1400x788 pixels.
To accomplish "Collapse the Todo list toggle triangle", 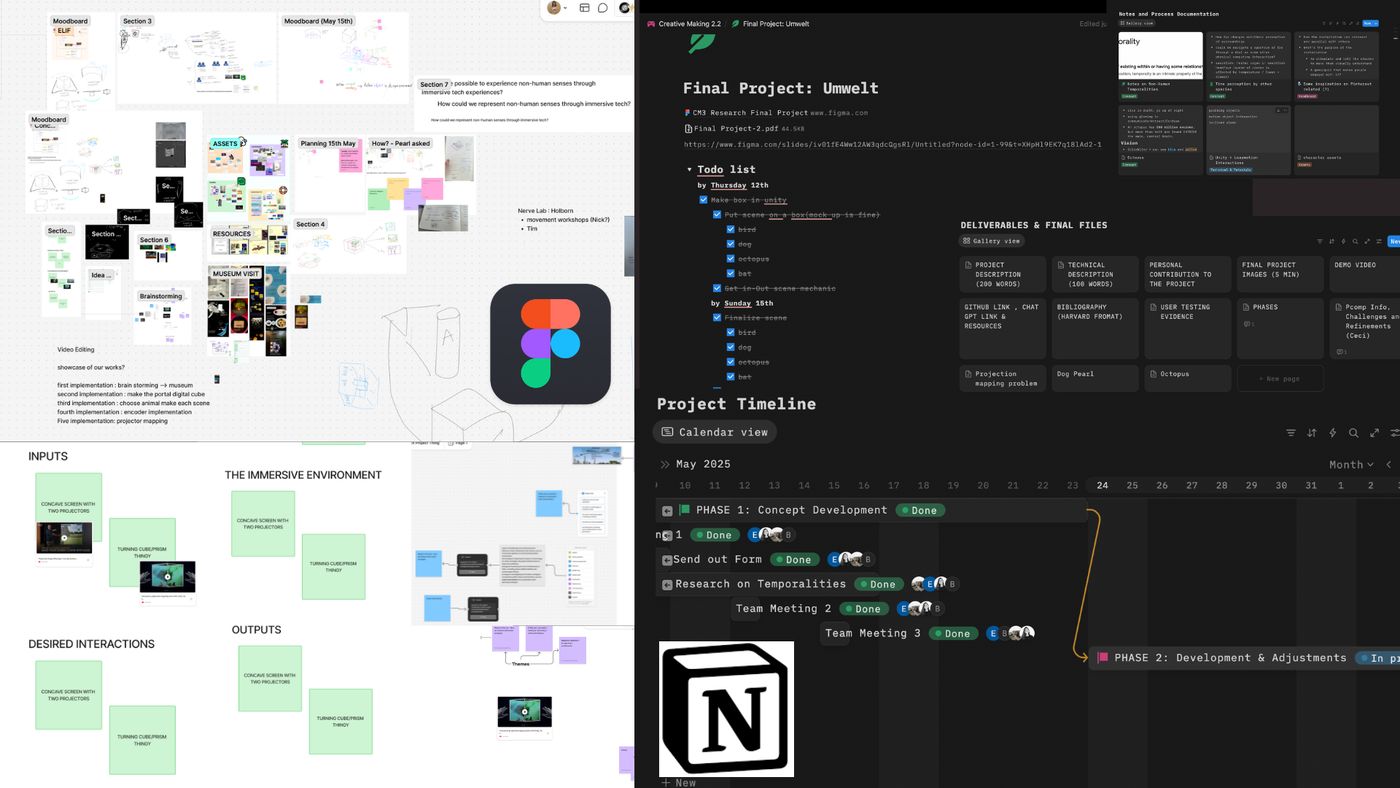I will (689, 170).
